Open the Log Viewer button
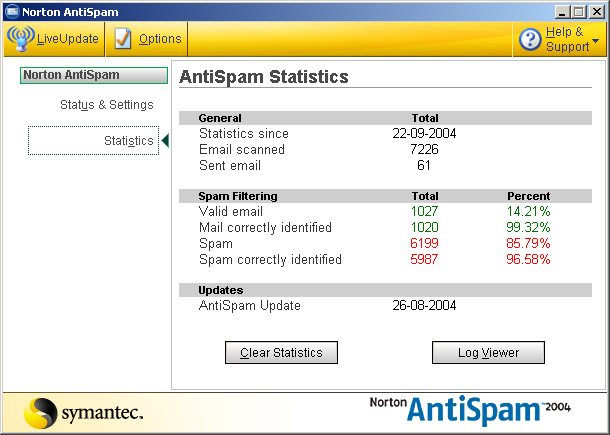 pyautogui.click(x=488, y=353)
